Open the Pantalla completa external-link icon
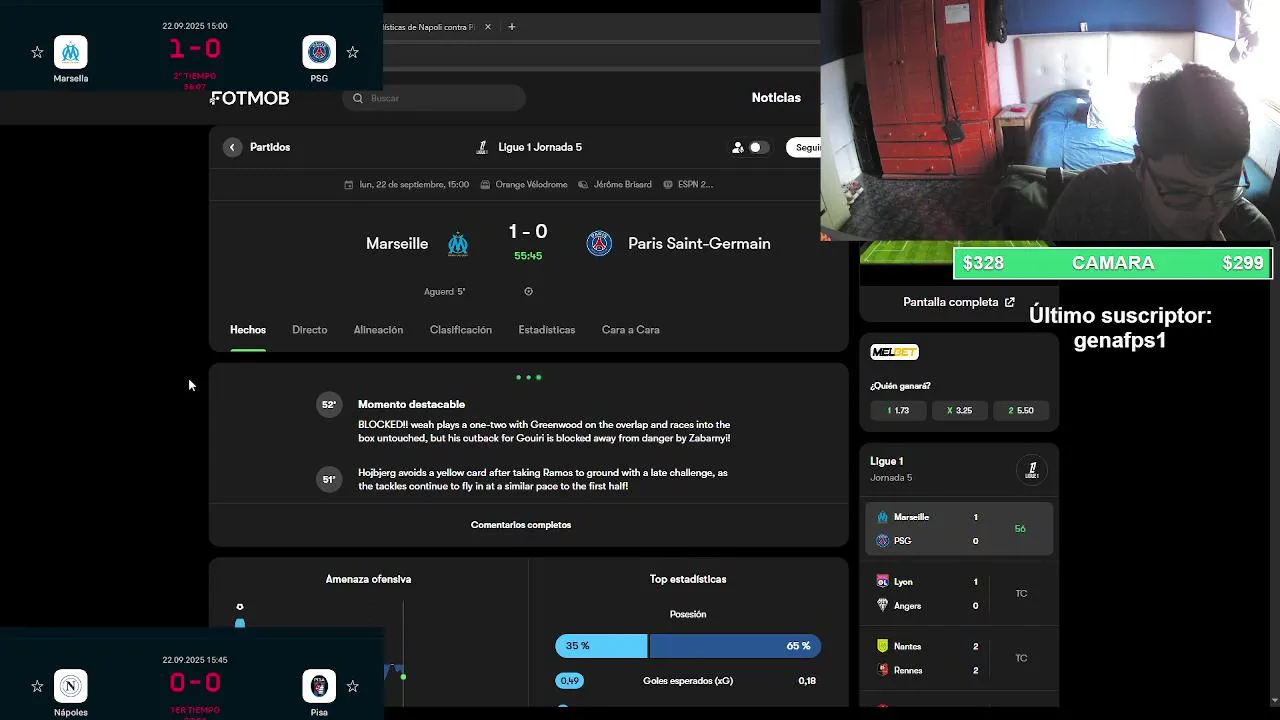 pyautogui.click(x=1010, y=302)
